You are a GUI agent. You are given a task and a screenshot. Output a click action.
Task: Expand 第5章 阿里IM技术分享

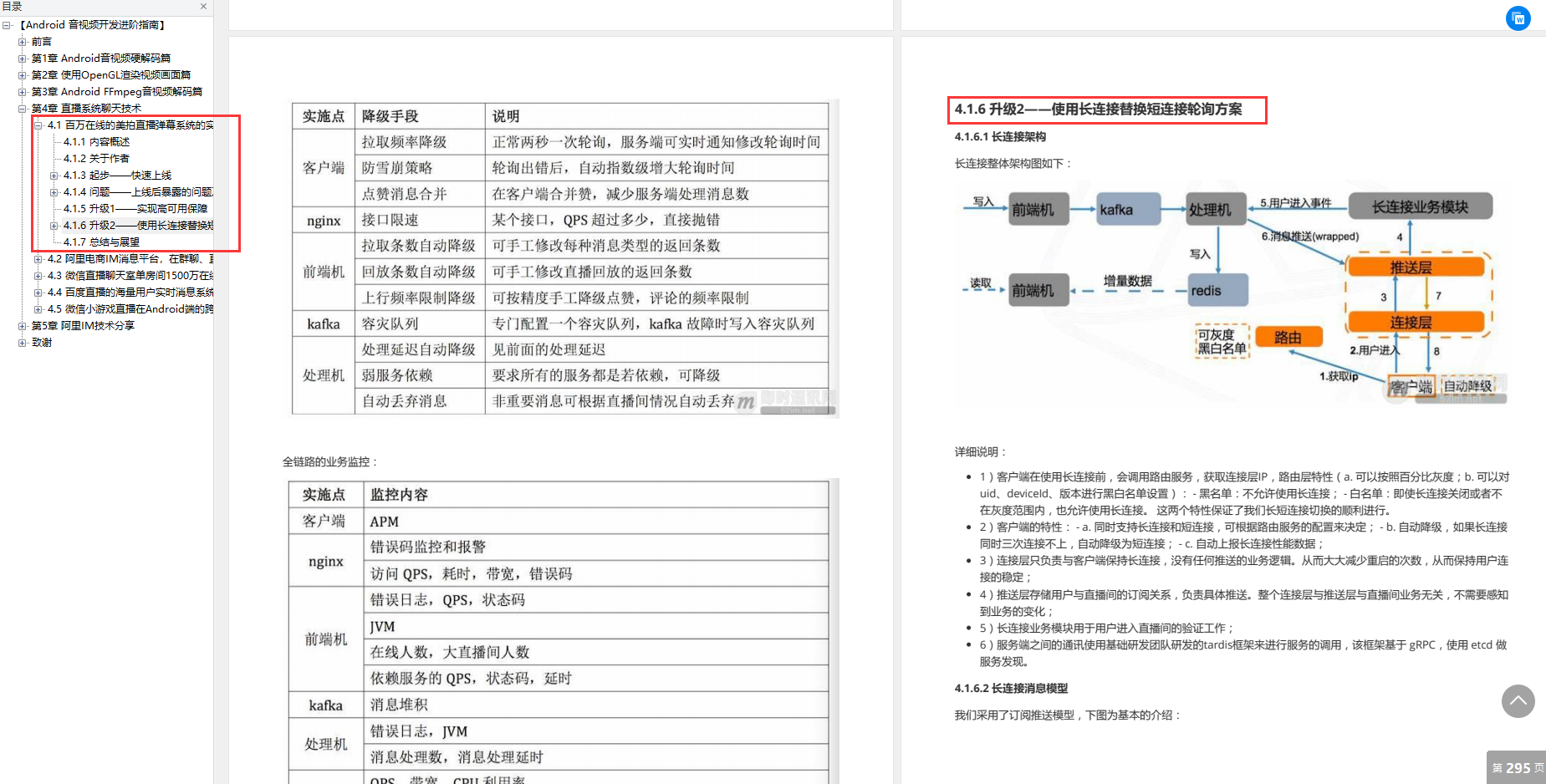23,325
